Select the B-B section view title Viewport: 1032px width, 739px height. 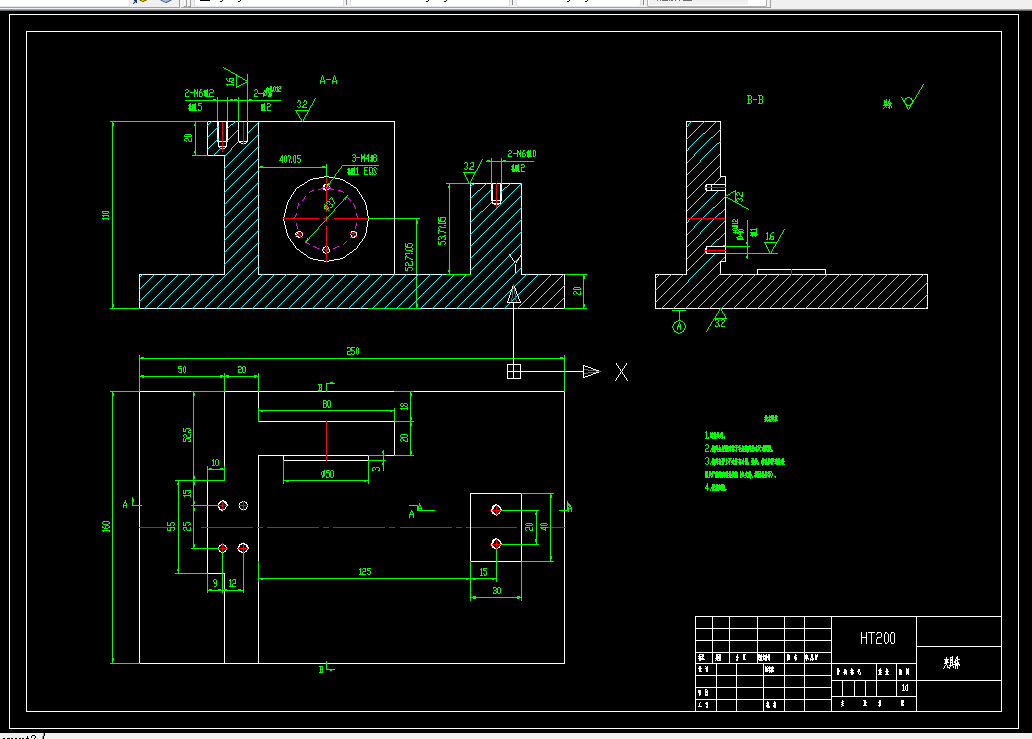click(755, 99)
